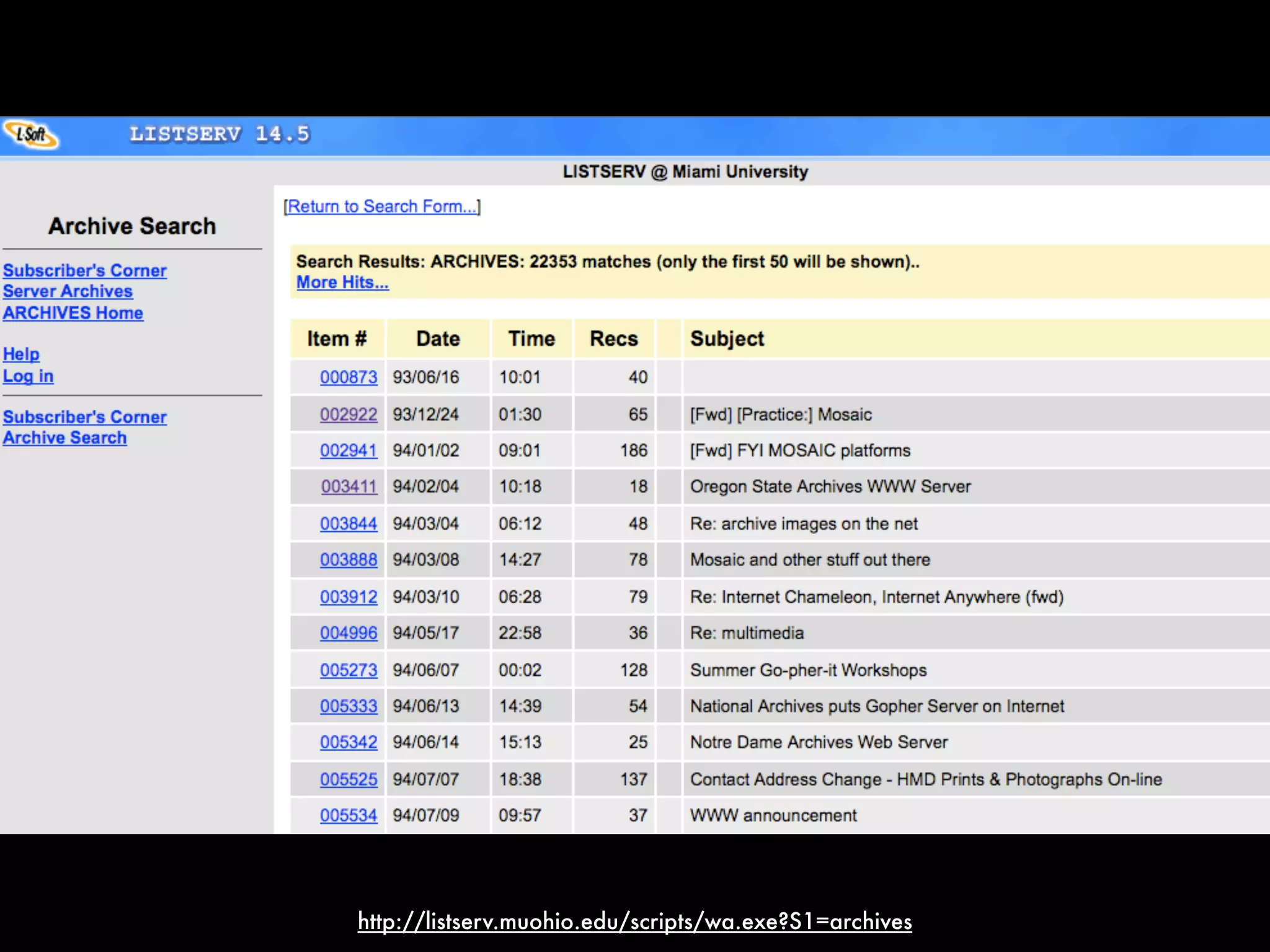
Task: Open item 003888
Action: click(349, 560)
